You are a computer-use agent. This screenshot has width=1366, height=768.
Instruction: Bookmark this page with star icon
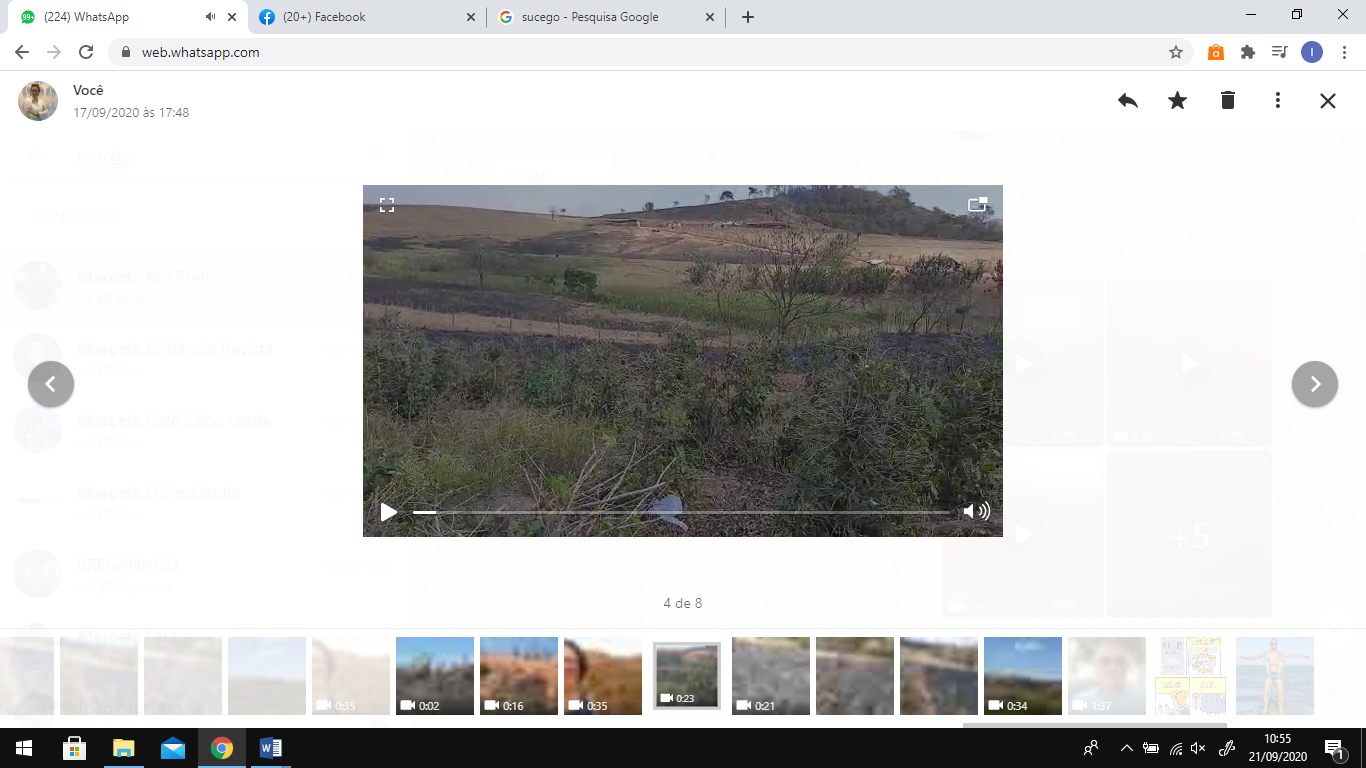coord(1176,52)
